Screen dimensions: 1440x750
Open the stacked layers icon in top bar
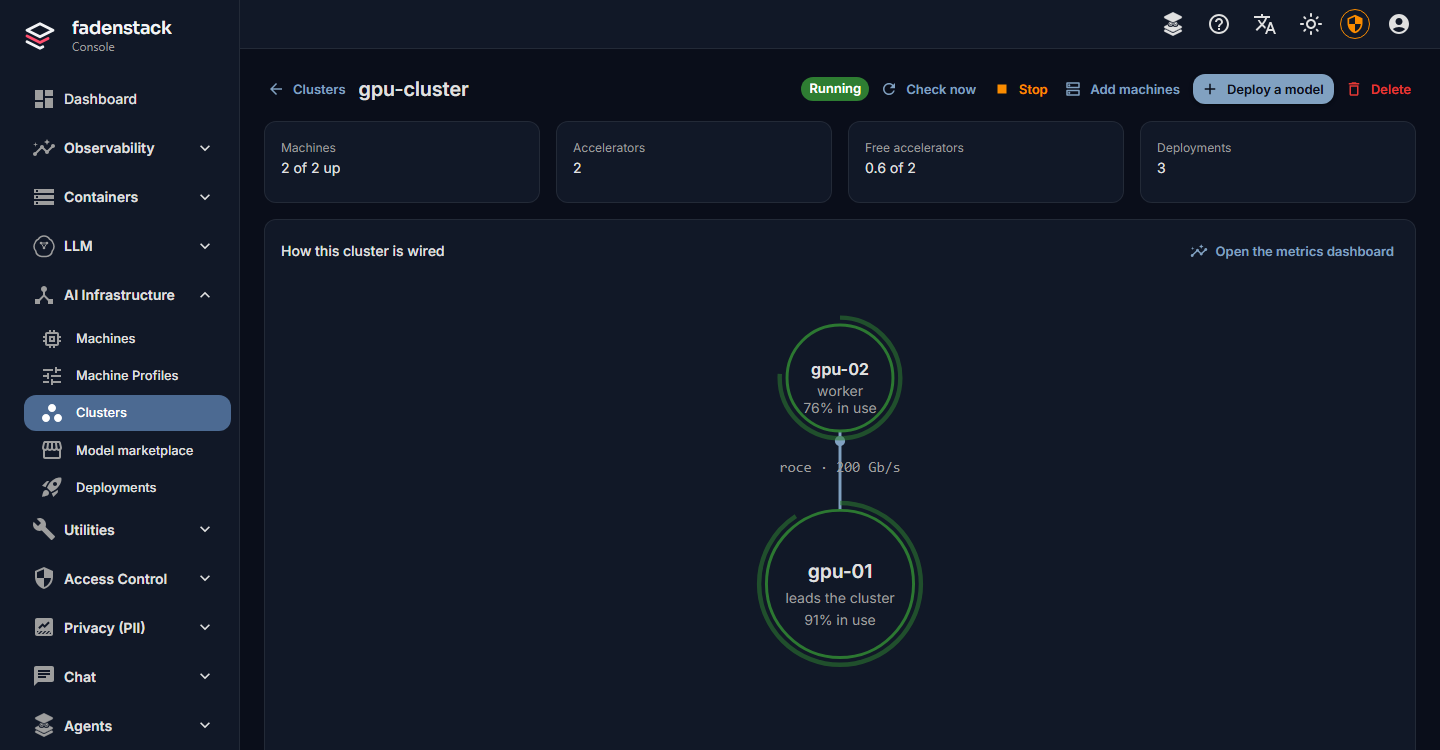1173,24
